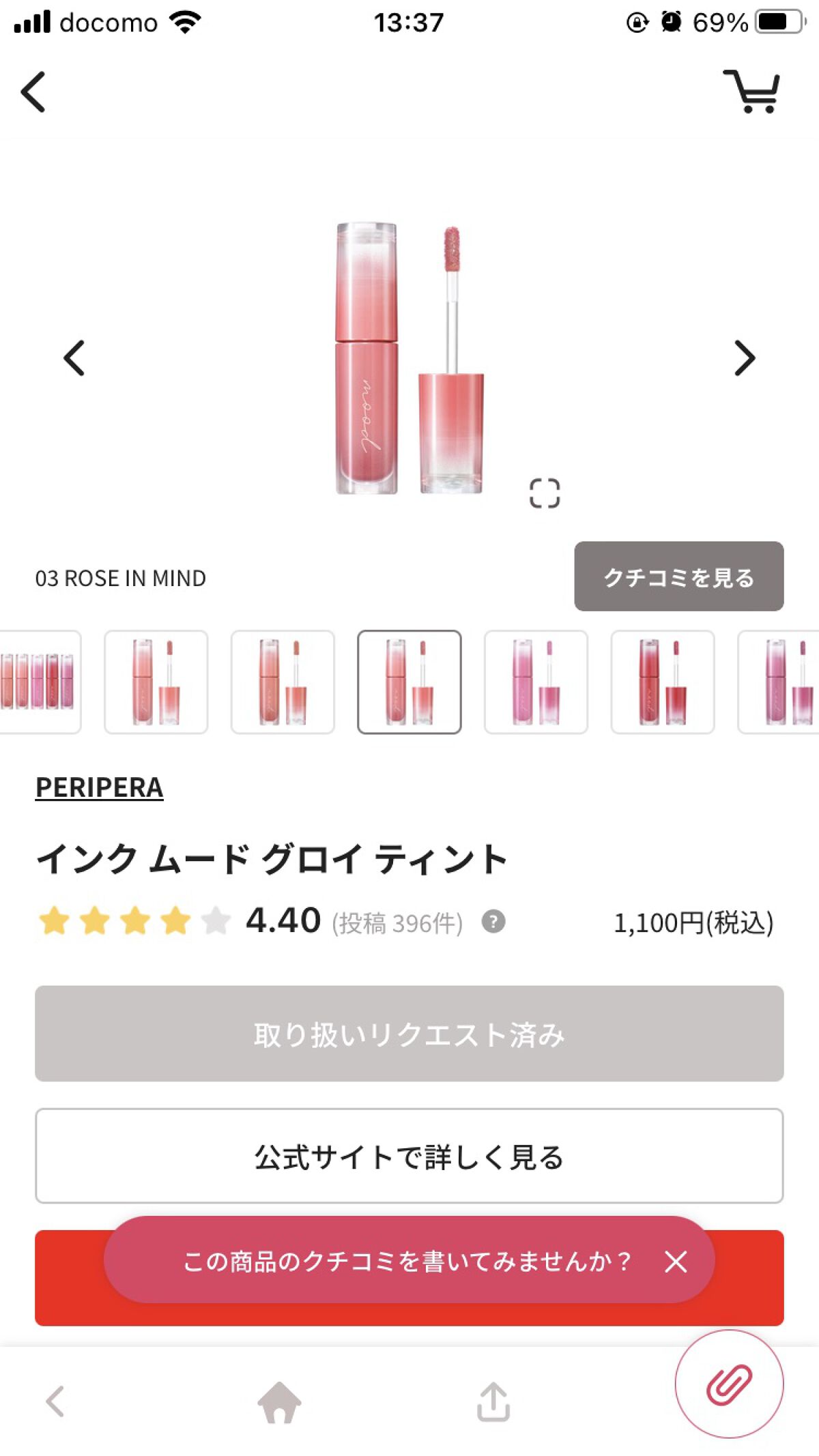Select the deep red shade thumbnail
This screenshot has width=819, height=1456.
pos(662,682)
